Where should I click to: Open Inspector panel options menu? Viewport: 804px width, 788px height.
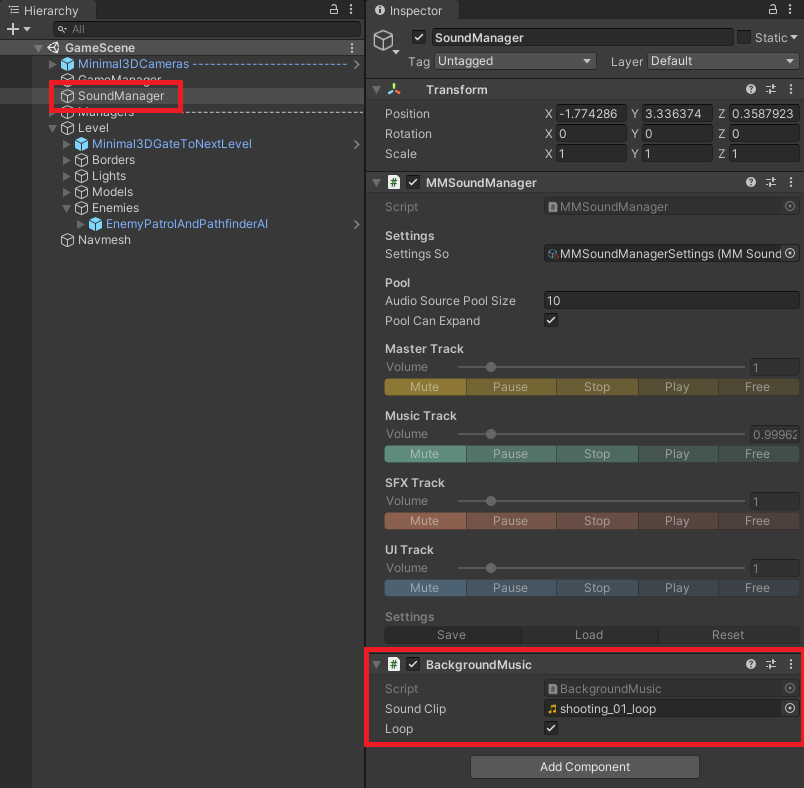790,9
